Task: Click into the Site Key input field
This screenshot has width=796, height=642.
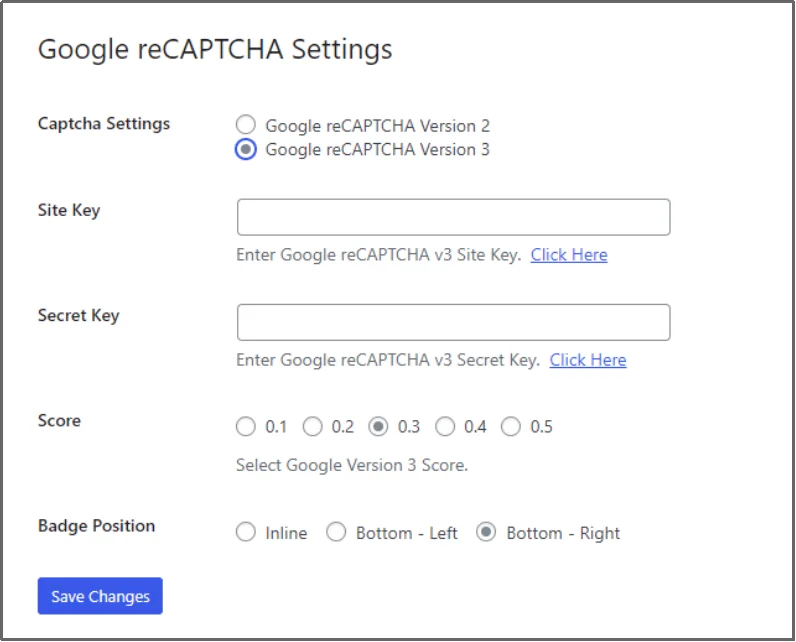Action: [453, 217]
